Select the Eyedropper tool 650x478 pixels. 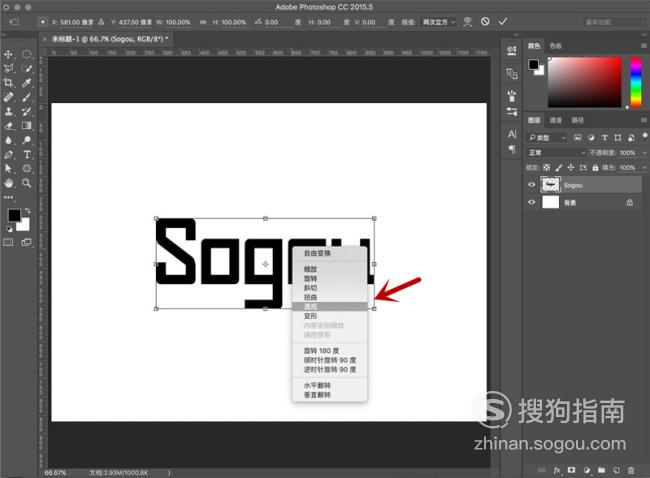point(27,82)
